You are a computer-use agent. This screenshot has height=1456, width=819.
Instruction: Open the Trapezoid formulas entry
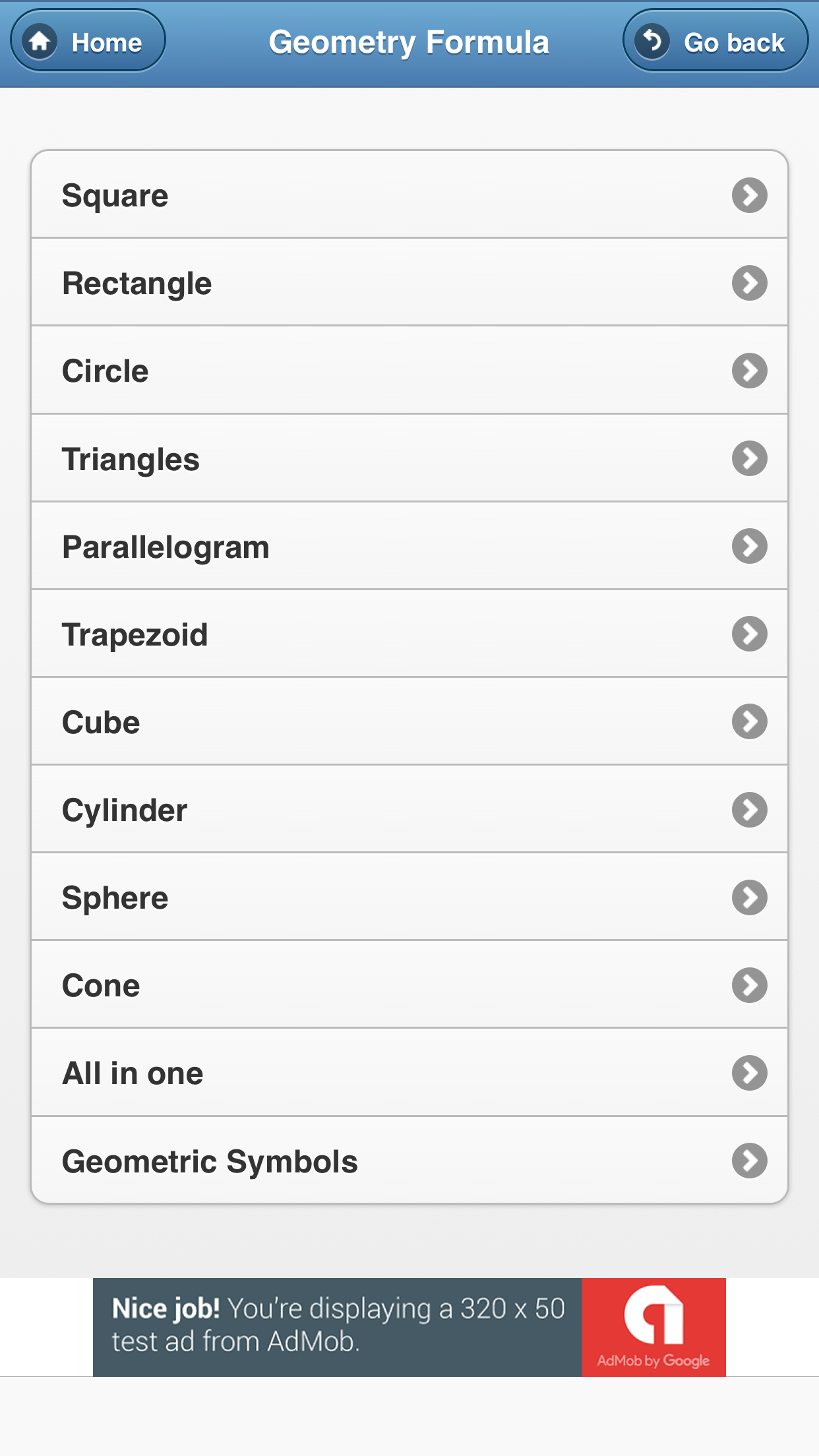[x=135, y=634]
